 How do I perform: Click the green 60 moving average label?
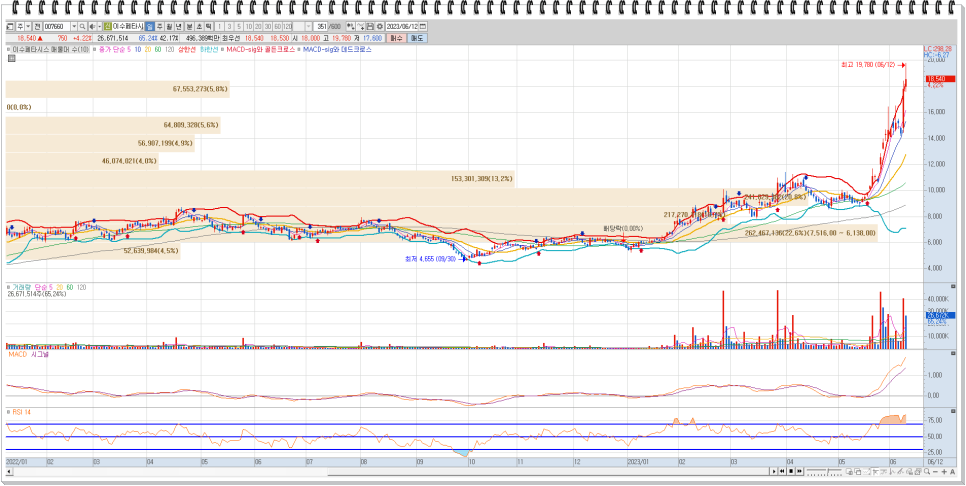click(158, 49)
